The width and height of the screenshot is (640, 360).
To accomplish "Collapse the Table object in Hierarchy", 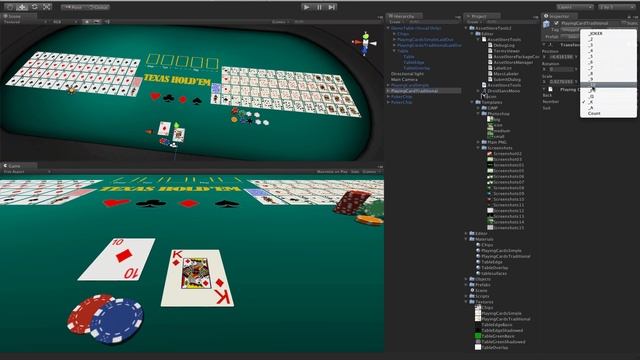I will click(x=394, y=51).
